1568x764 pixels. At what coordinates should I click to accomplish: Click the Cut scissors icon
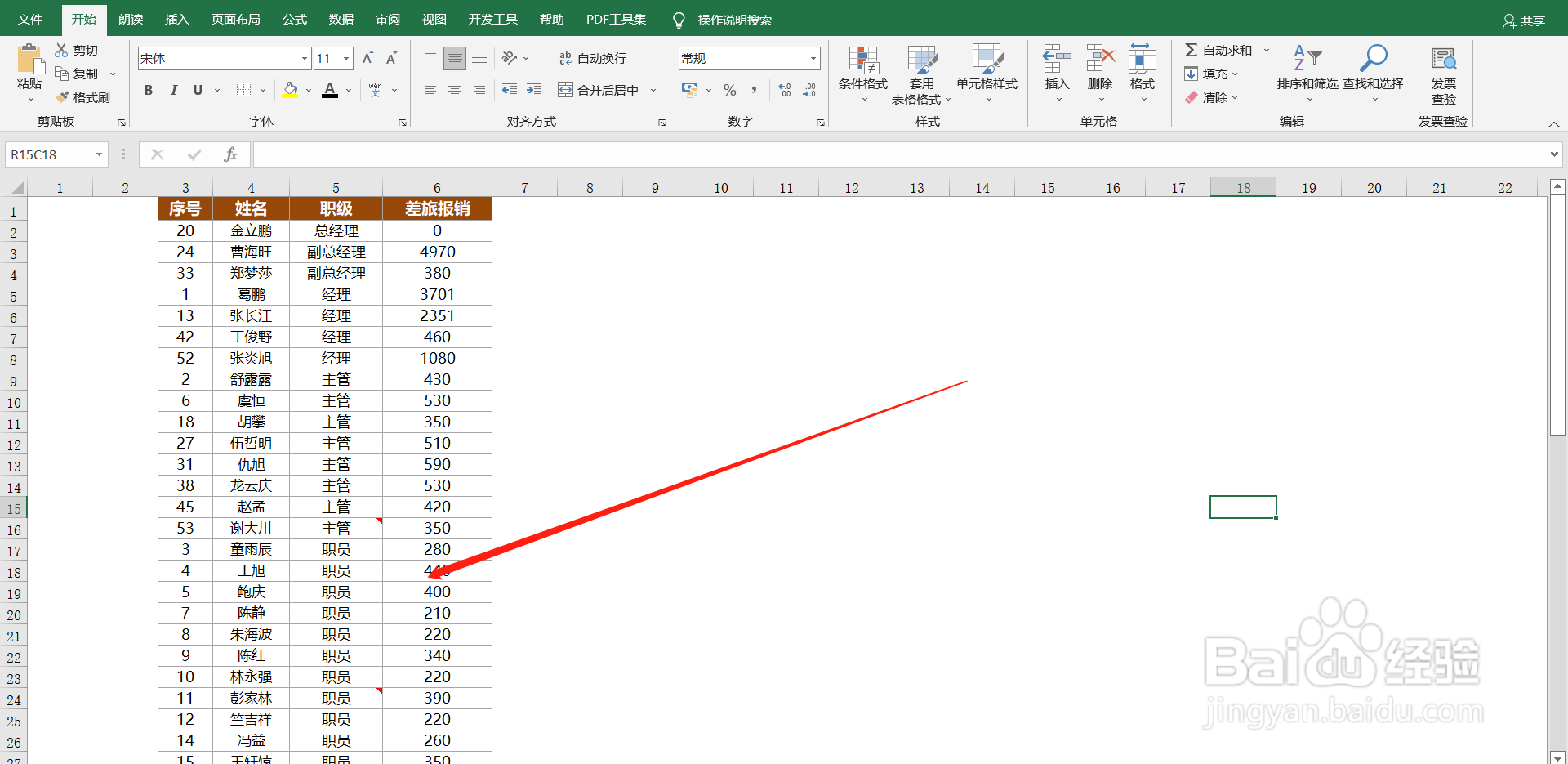(x=61, y=50)
